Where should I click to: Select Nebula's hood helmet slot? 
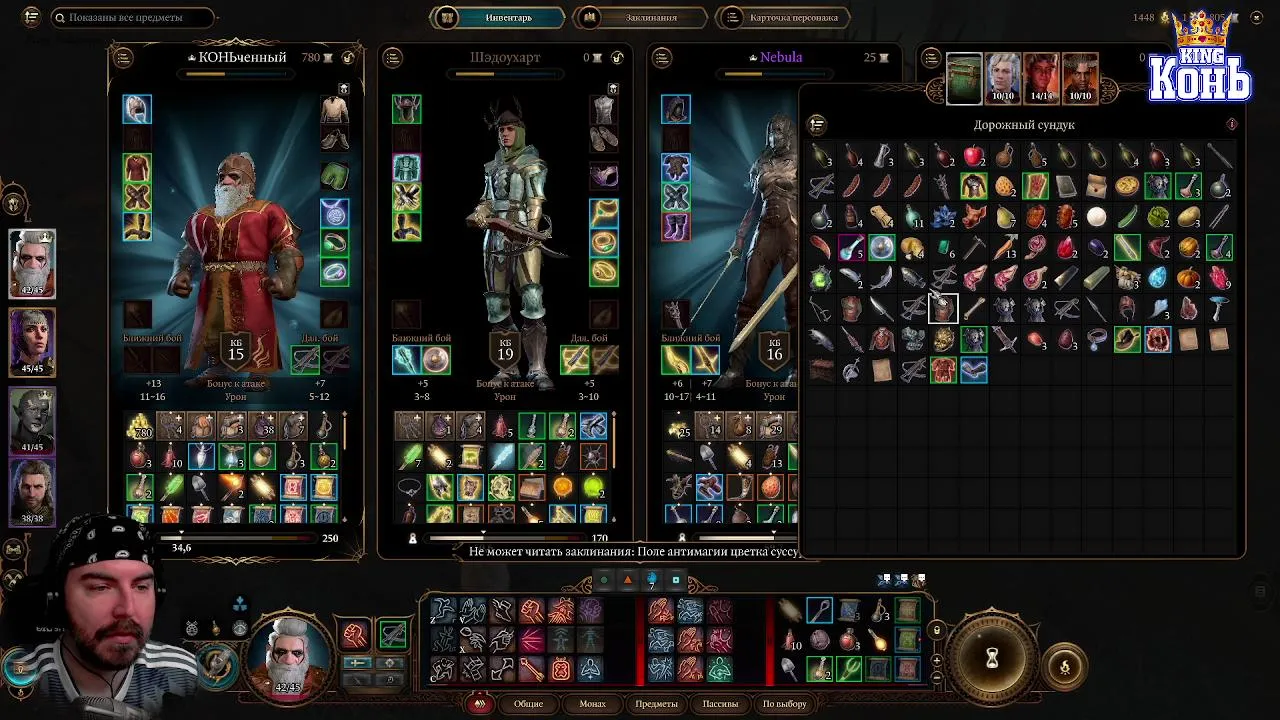(x=675, y=109)
